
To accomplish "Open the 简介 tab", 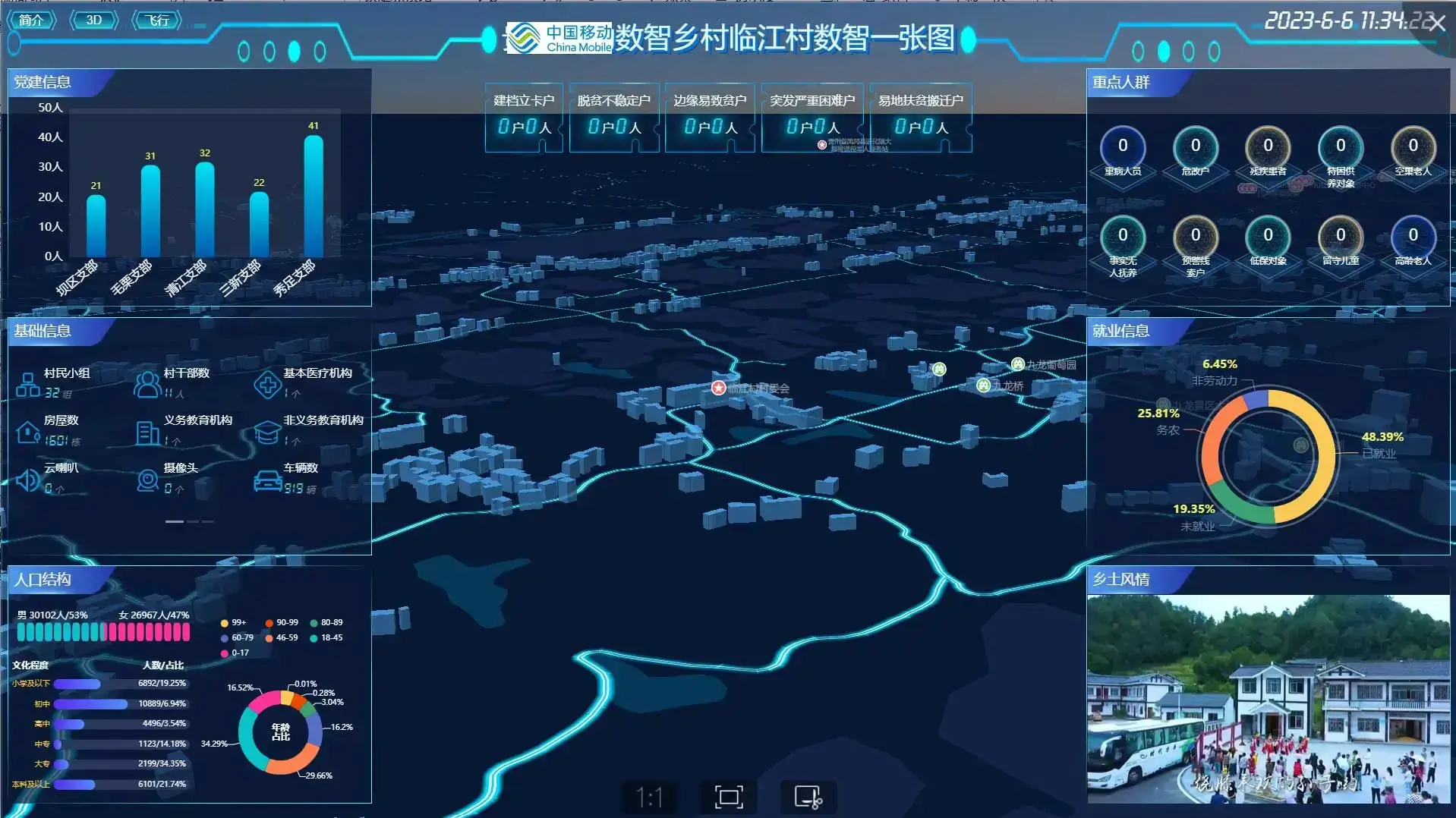I will tap(31, 20).
